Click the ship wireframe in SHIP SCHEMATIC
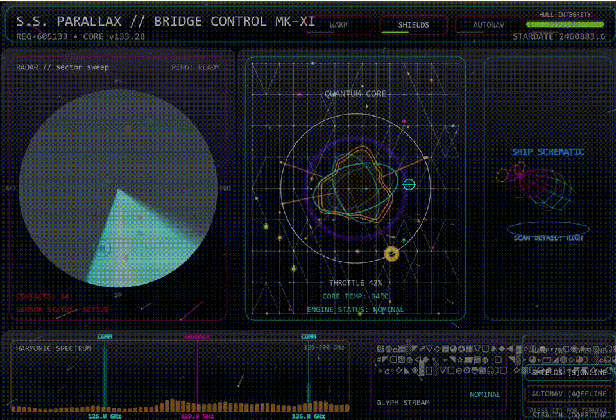Screen dimensions: 616x420 (x=536, y=187)
